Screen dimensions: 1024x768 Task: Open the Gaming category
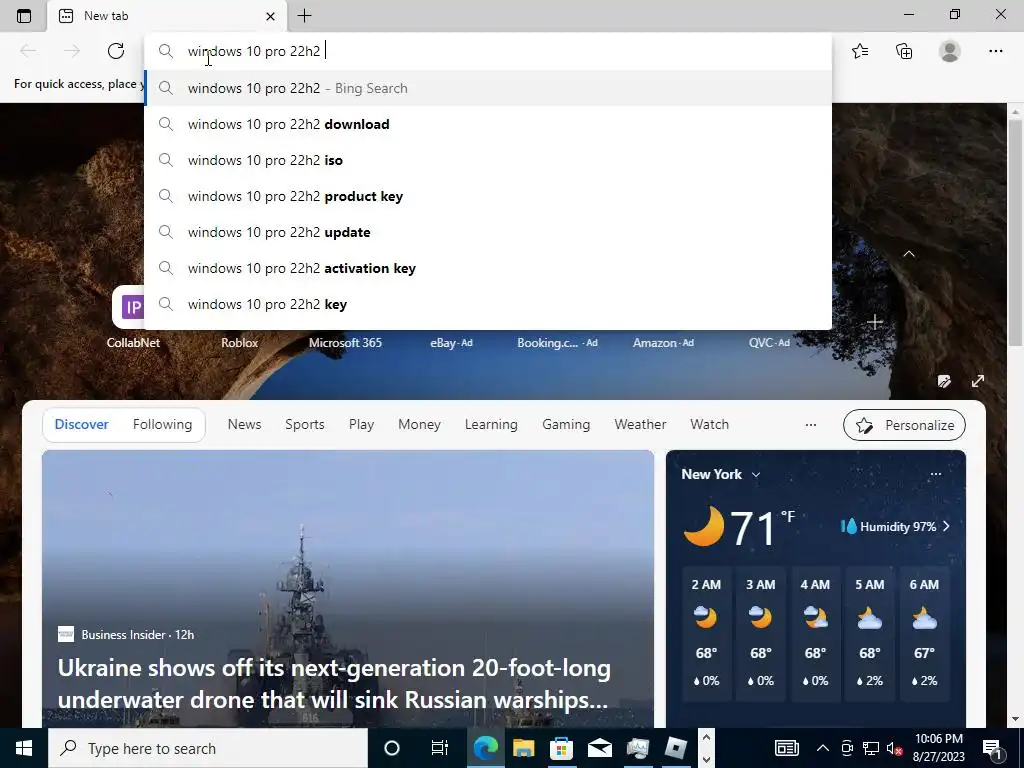click(x=566, y=424)
